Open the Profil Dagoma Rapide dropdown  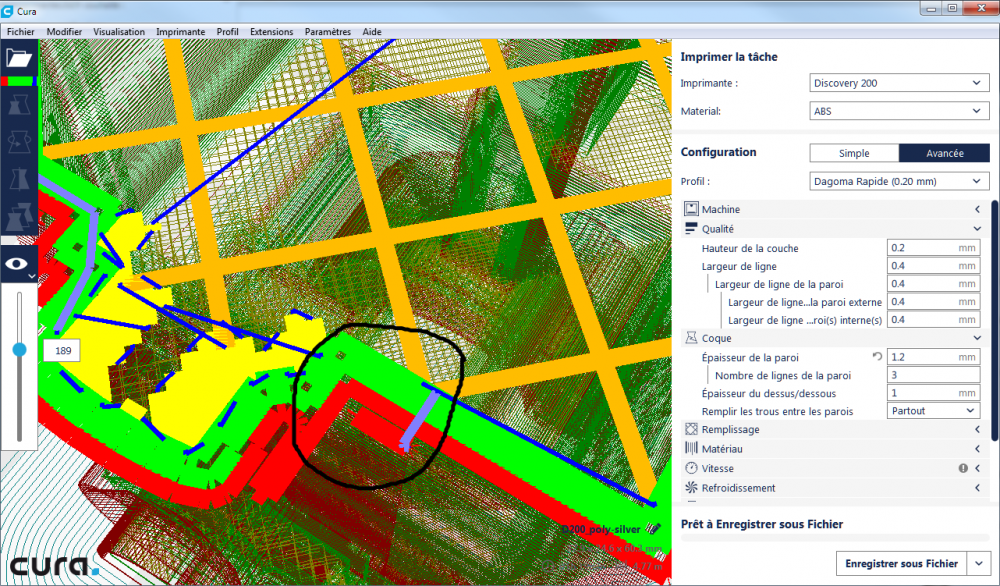pos(899,181)
